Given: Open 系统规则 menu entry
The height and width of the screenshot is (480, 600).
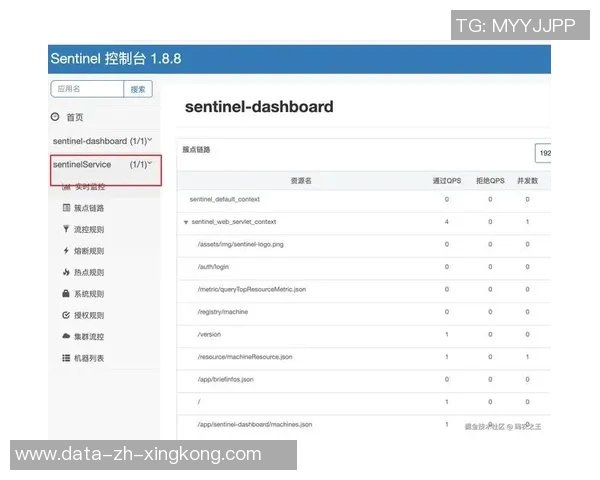Looking at the screenshot, I should 89,294.
